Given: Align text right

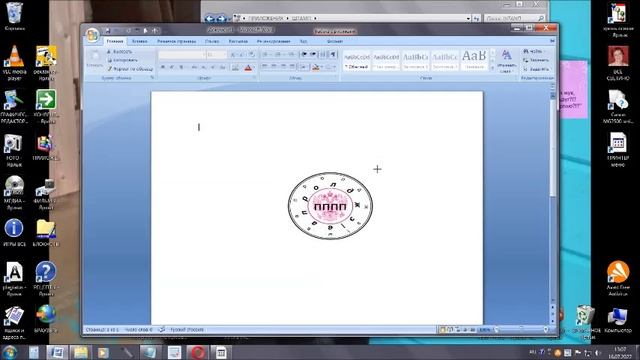Looking at the screenshot, I should 283,67.
